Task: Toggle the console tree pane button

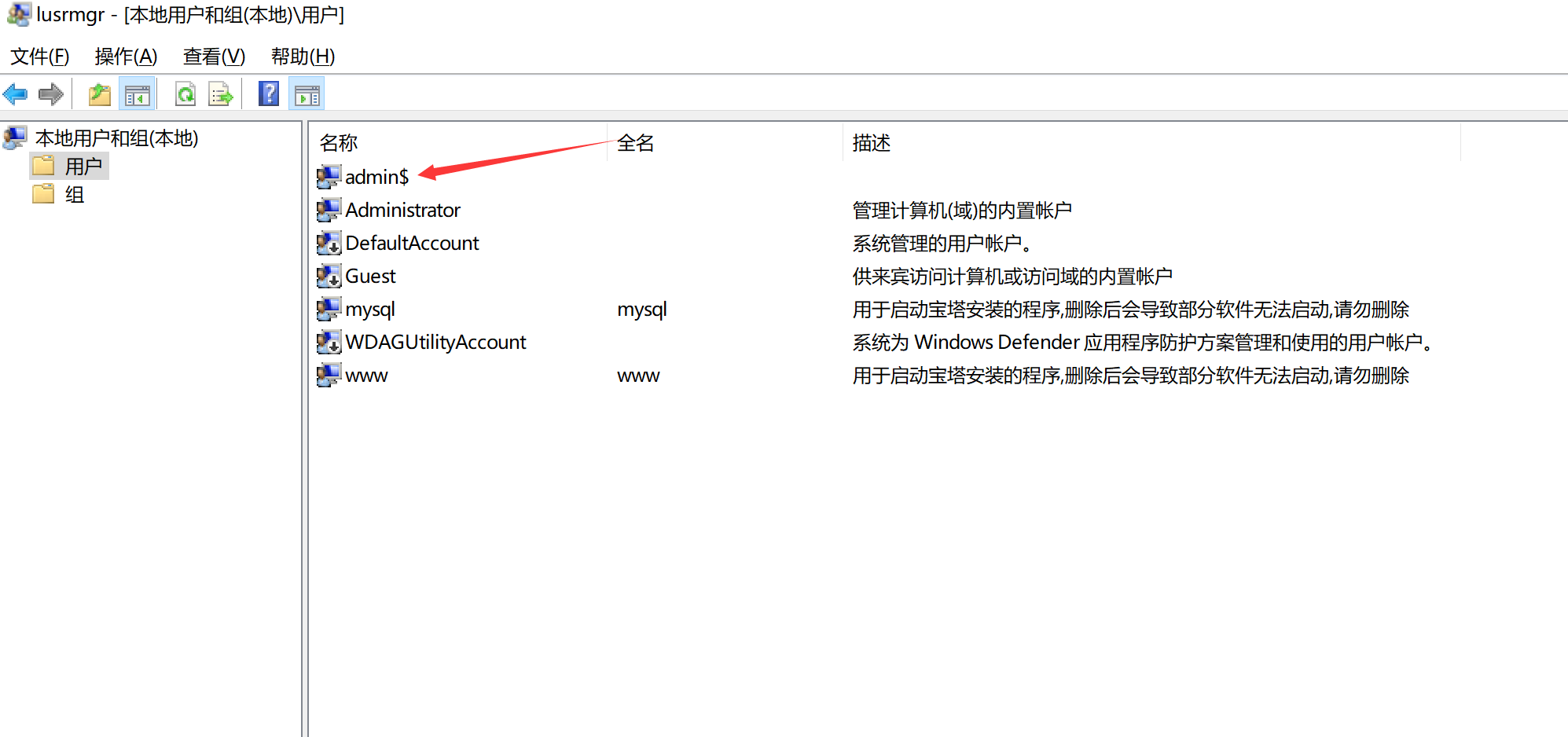Action: (x=137, y=95)
